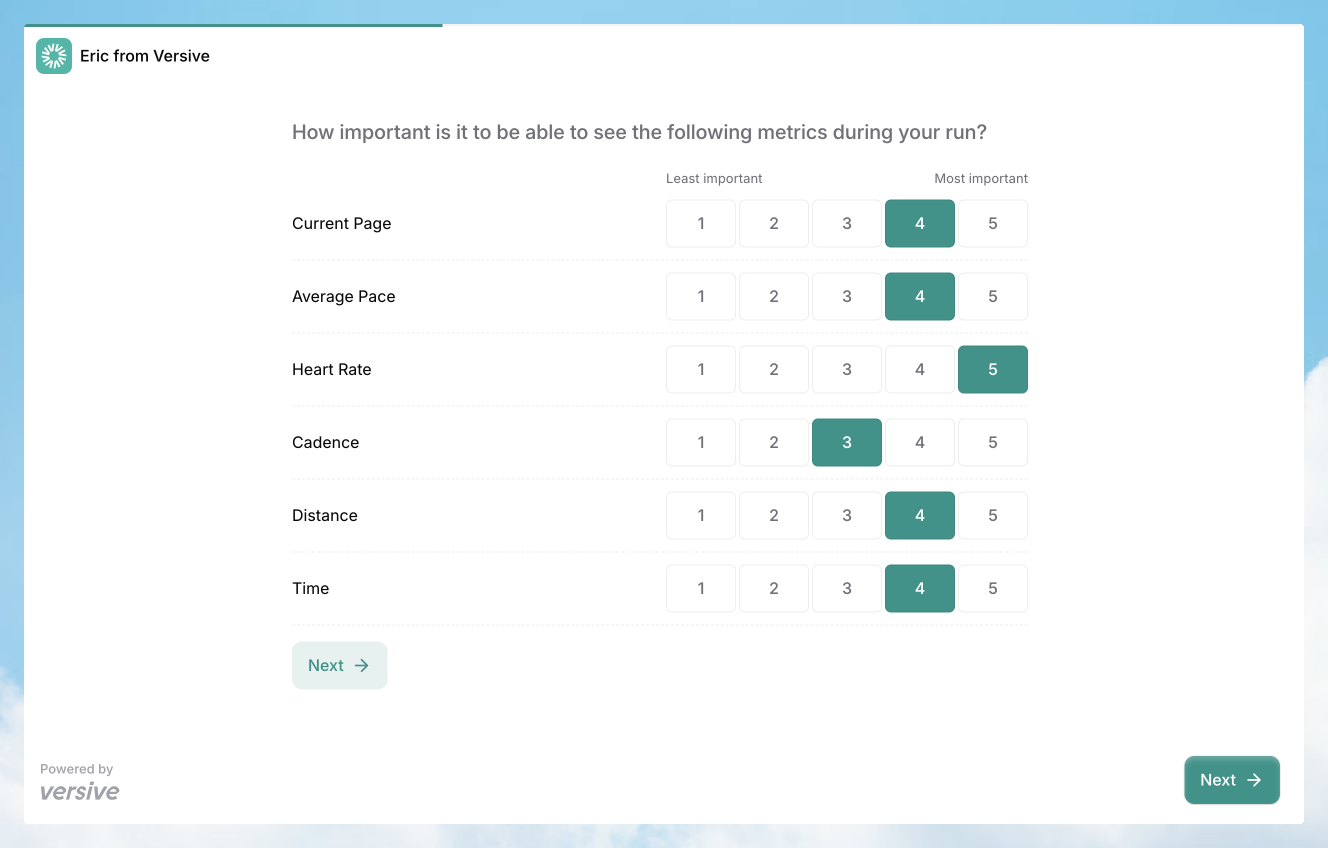1328x848 pixels.
Task: Change Heart Rate rating to 3
Action: click(x=847, y=369)
